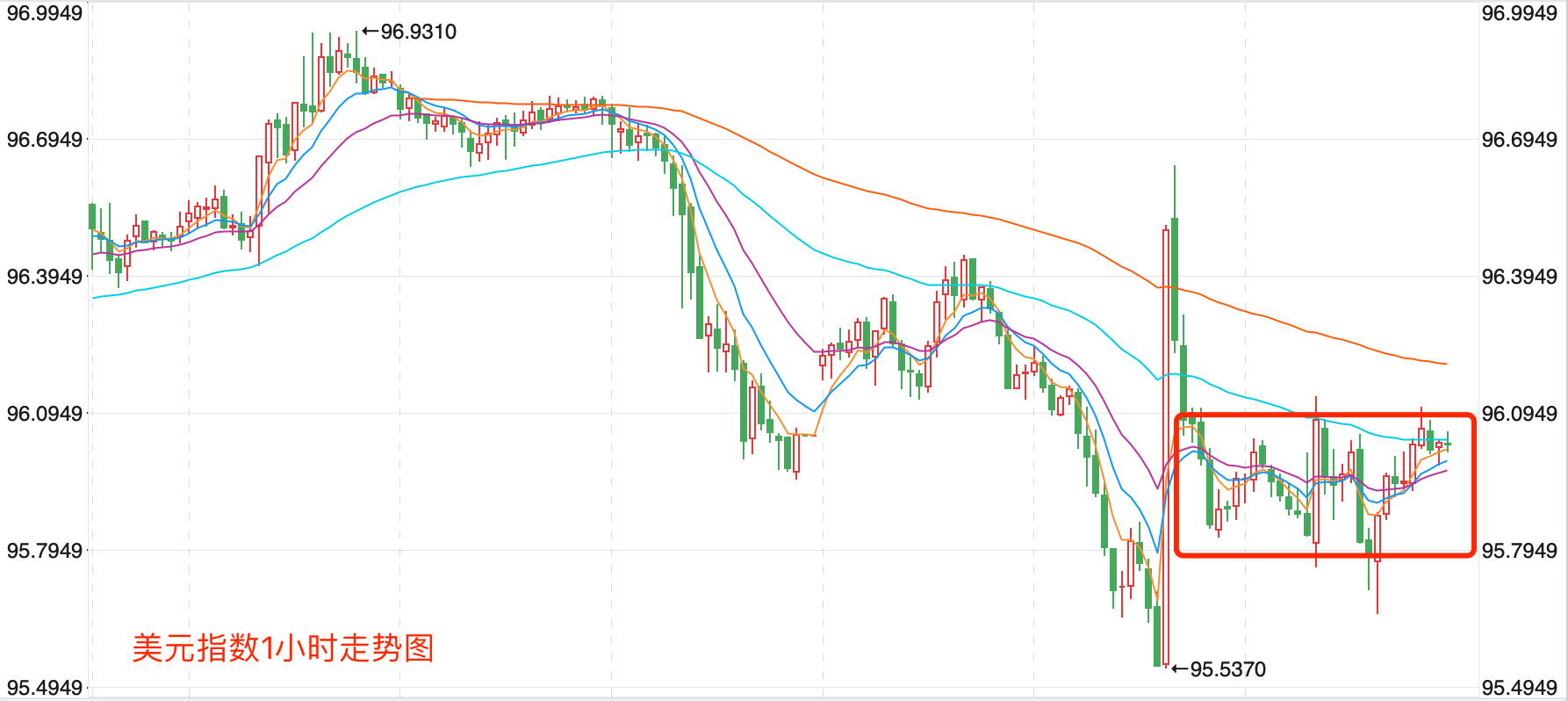Select the 95.7949 label on left axis

click(45, 551)
